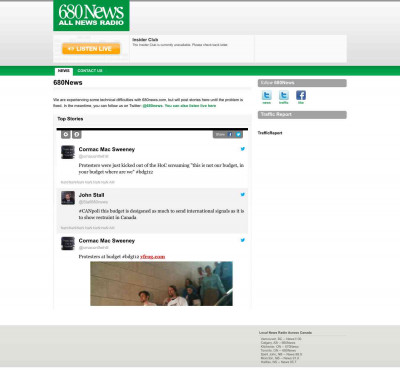Click the Follow 680News panel header

(302, 83)
